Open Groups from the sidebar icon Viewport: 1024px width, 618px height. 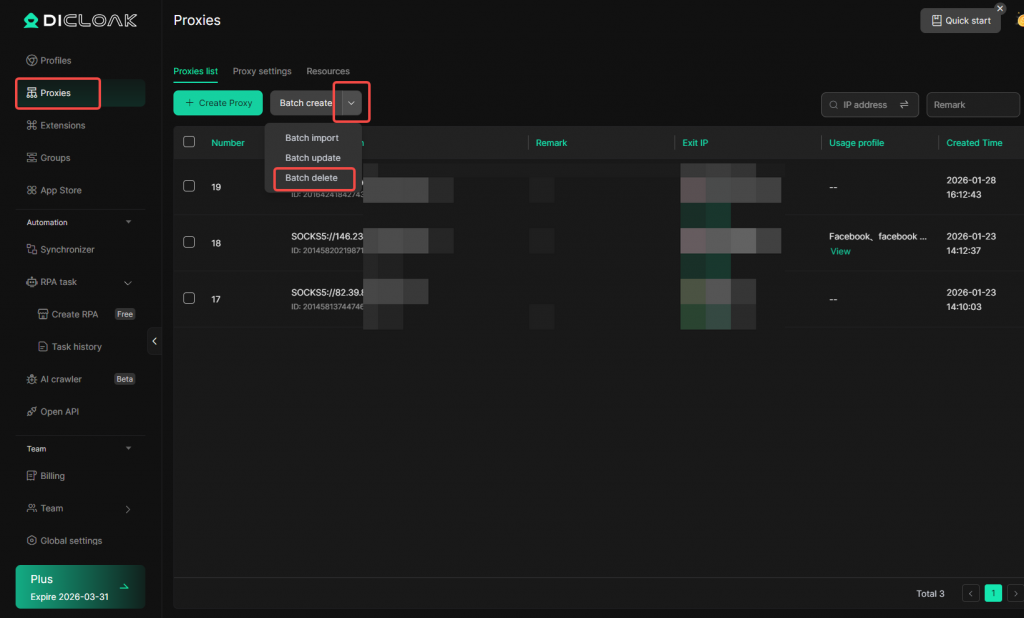click(x=32, y=158)
